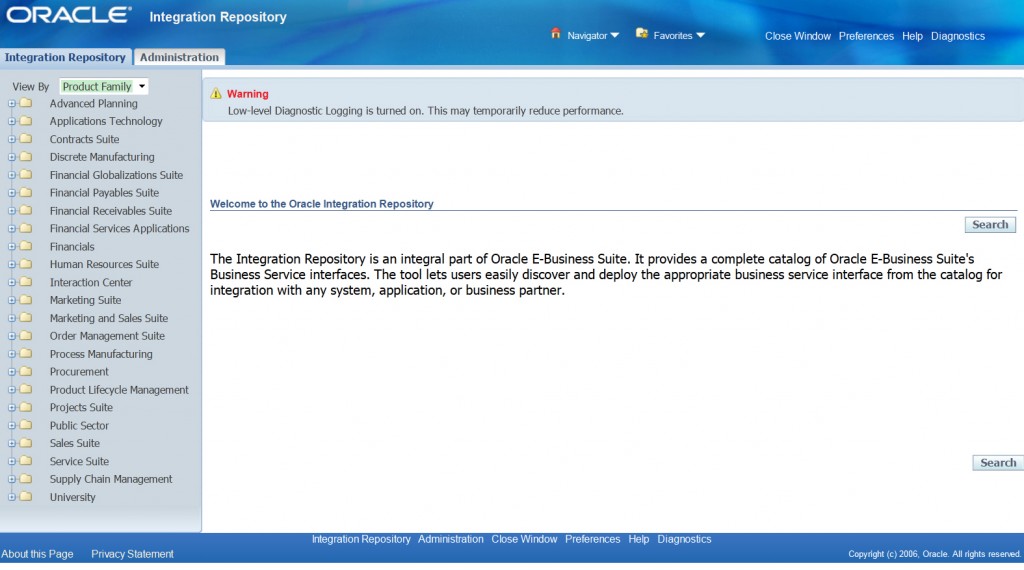Click the footer Integration Repository link
The height and width of the screenshot is (570, 1024).
click(x=360, y=539)
